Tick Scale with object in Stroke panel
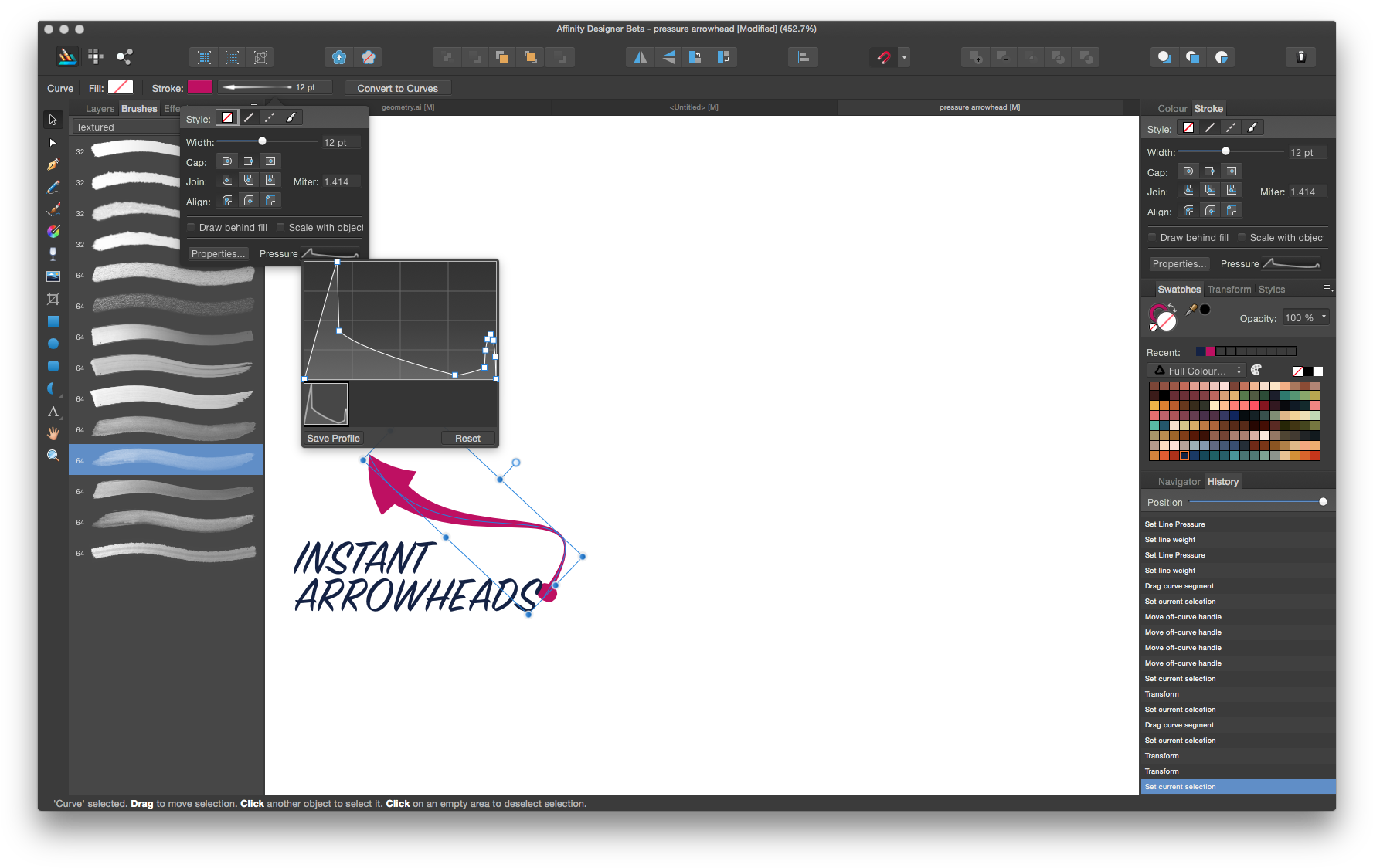 [1242, 238]
